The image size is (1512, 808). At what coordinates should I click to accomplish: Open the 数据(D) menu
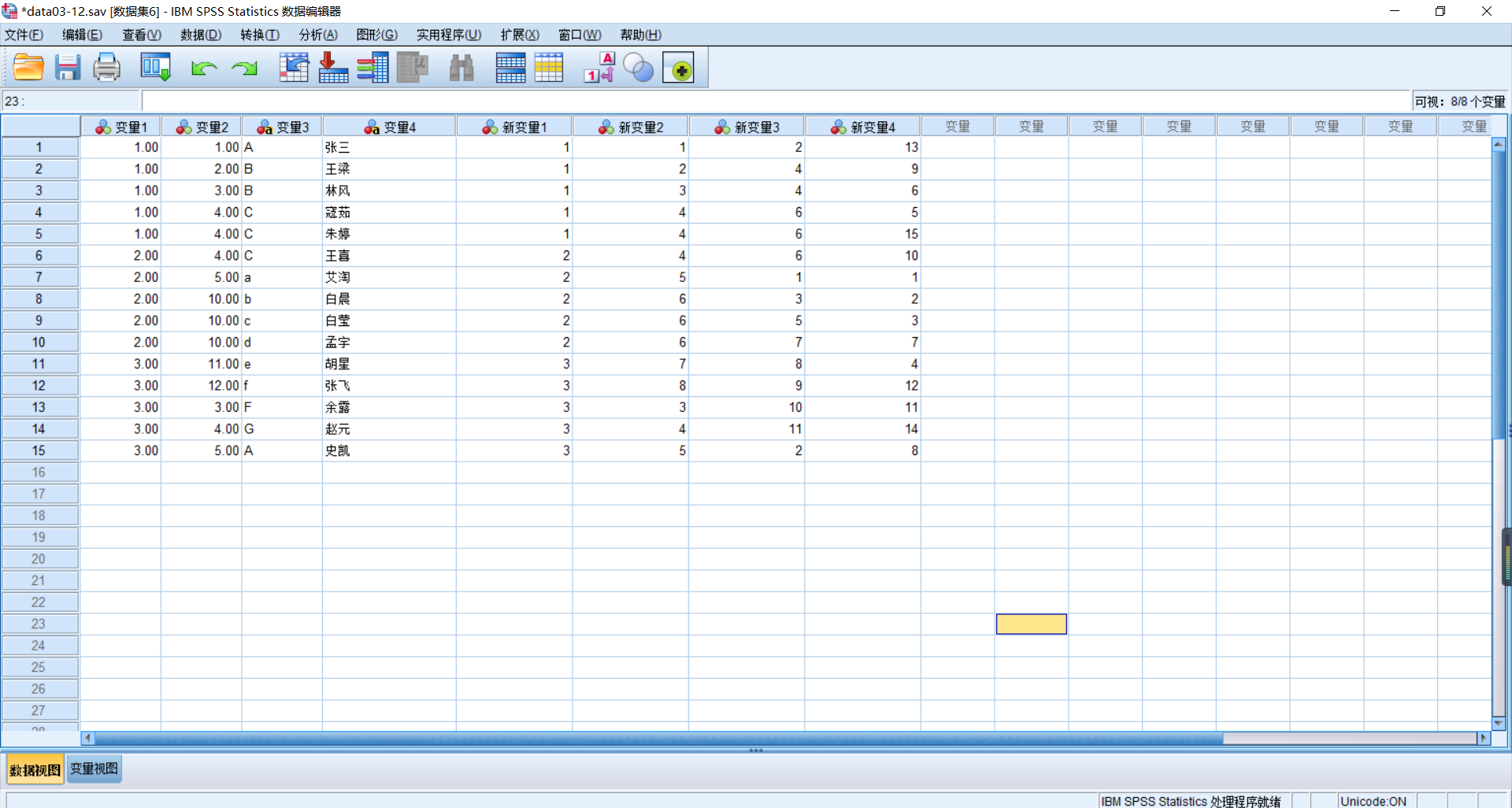[x=201, y=35]
